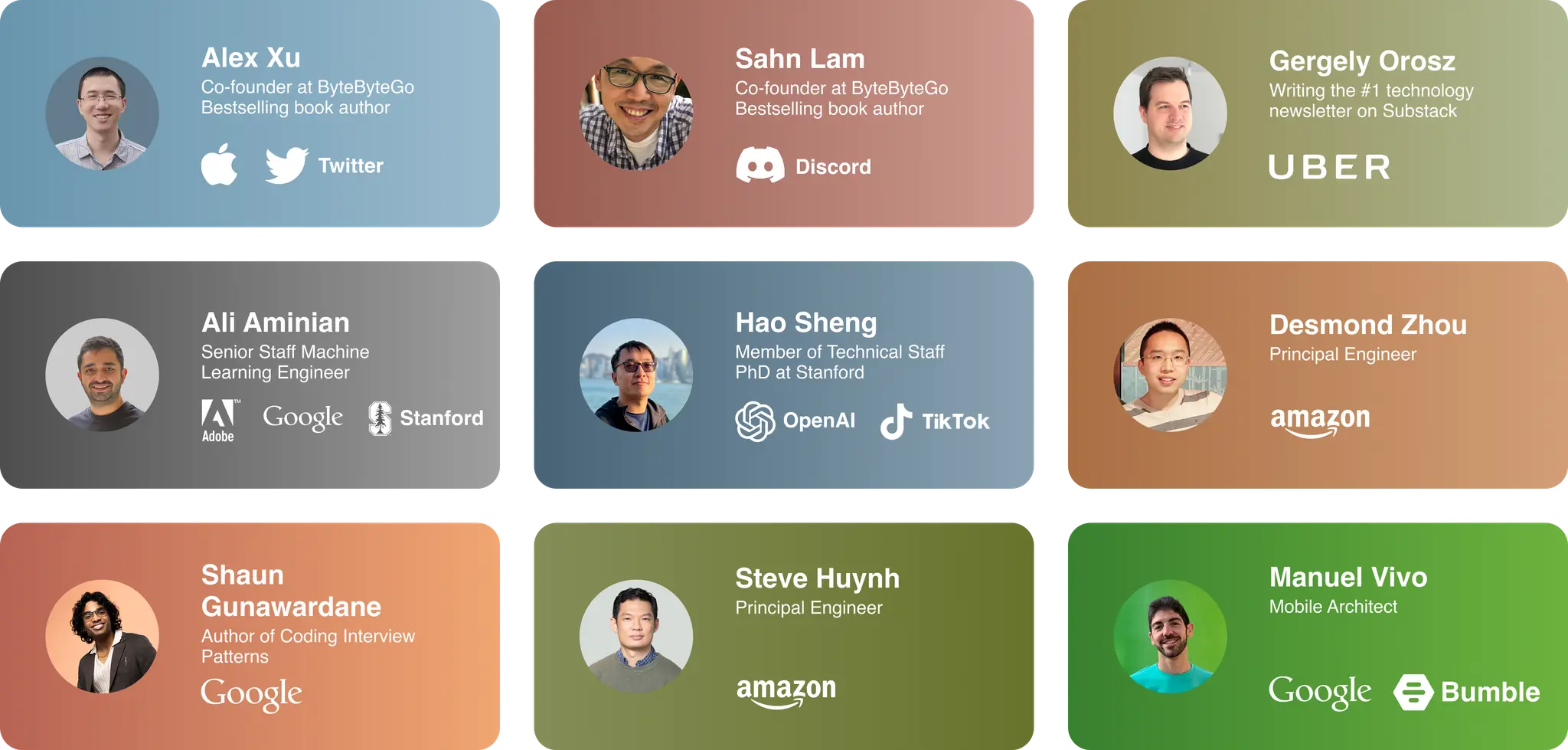This screenshot has height=750, width=1568.
Task: Click the Bumble hive icon
Action: tap(1413, 692)
